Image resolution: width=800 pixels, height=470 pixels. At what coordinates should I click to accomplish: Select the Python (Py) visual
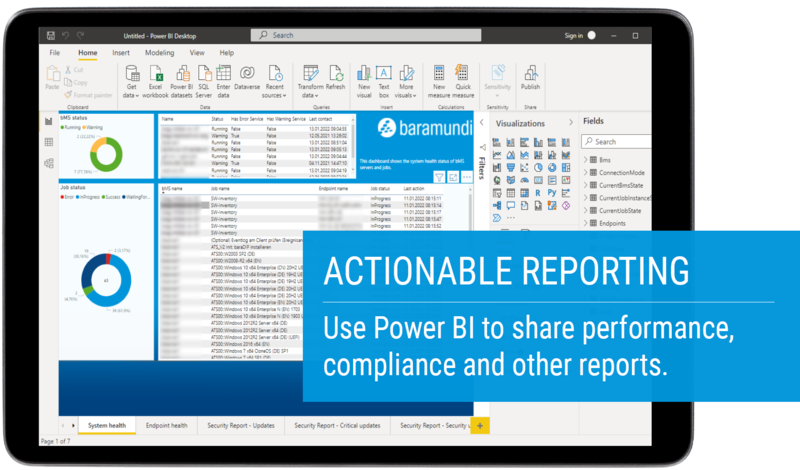pos(552,193)
